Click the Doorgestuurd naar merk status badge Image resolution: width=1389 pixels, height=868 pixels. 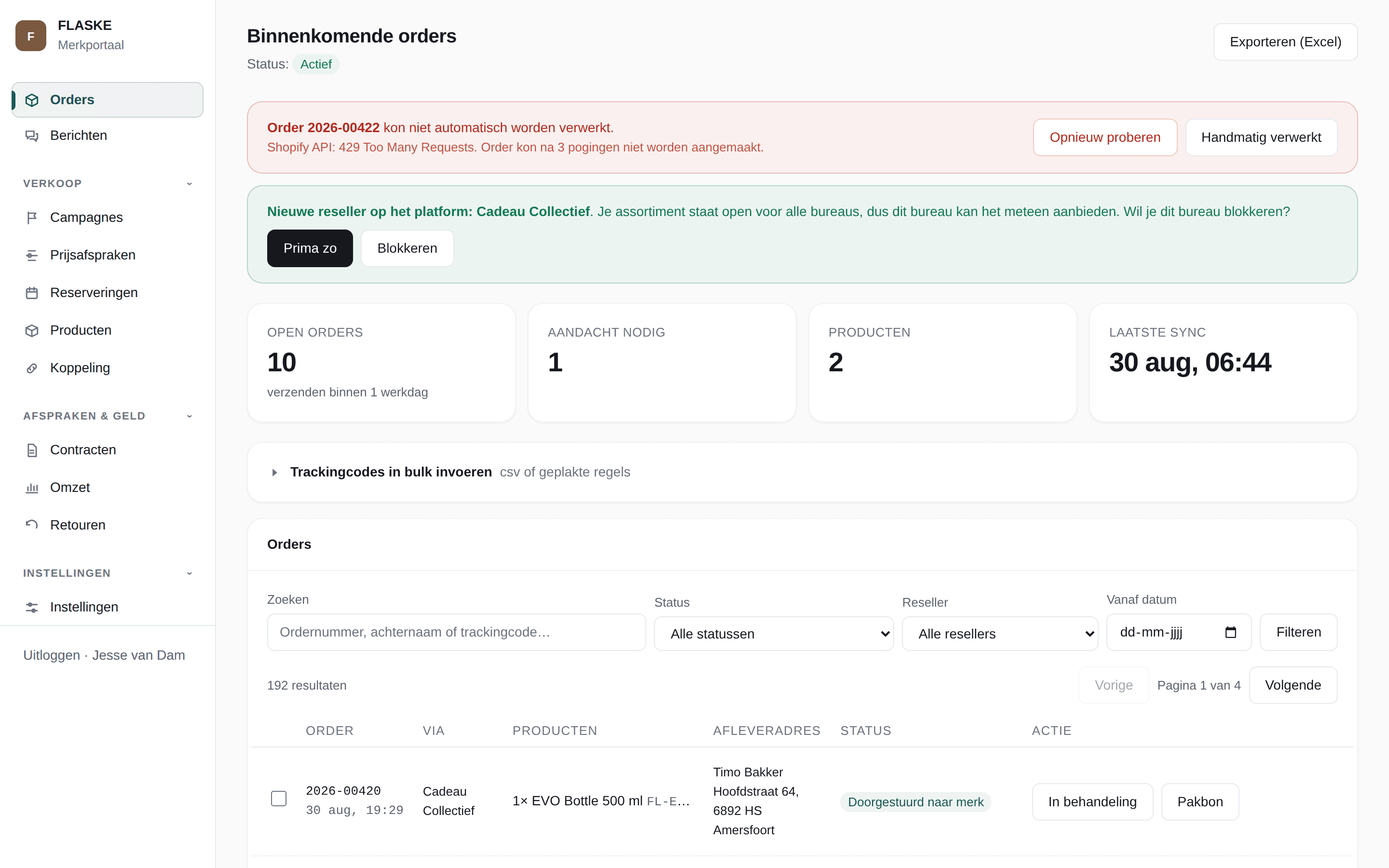coord(915,802)
